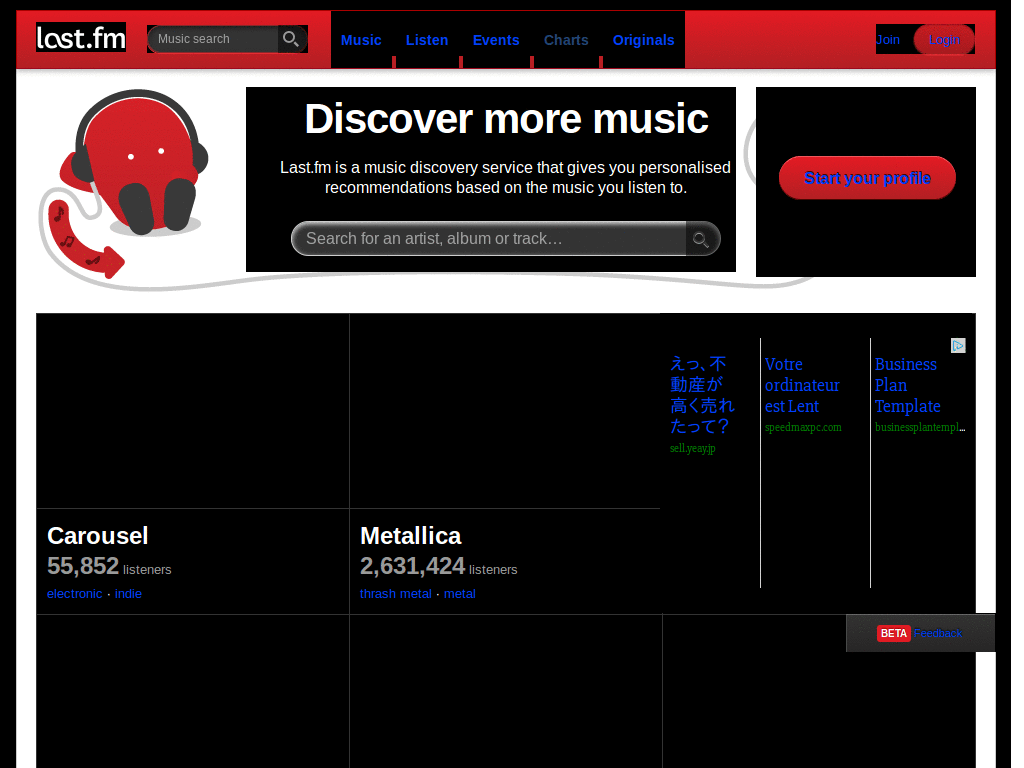This screenshot has width=1024, height=768.
Task: Open the Originals menu
Action: [643, 40]
